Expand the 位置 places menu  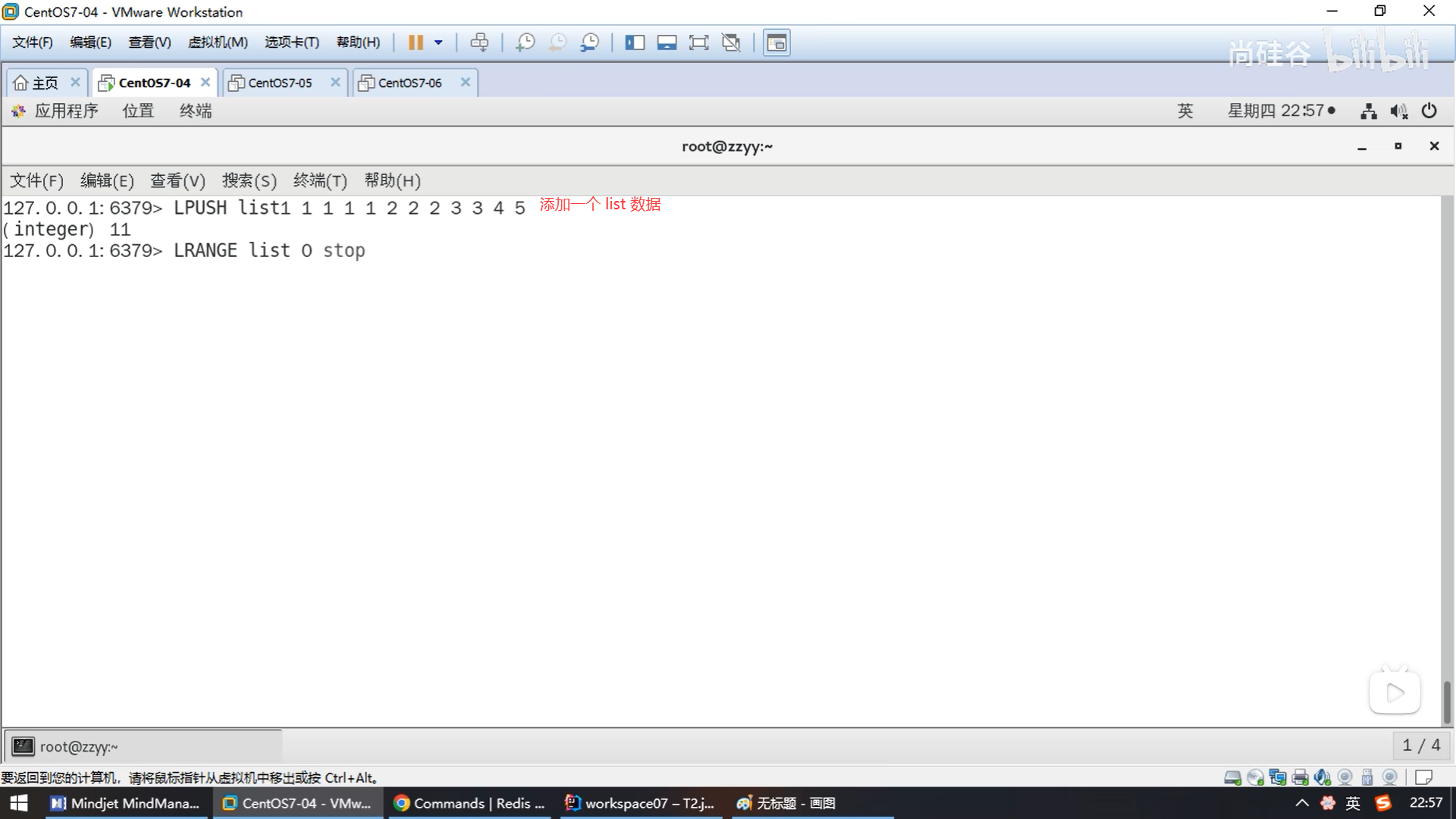pos(138,111)
